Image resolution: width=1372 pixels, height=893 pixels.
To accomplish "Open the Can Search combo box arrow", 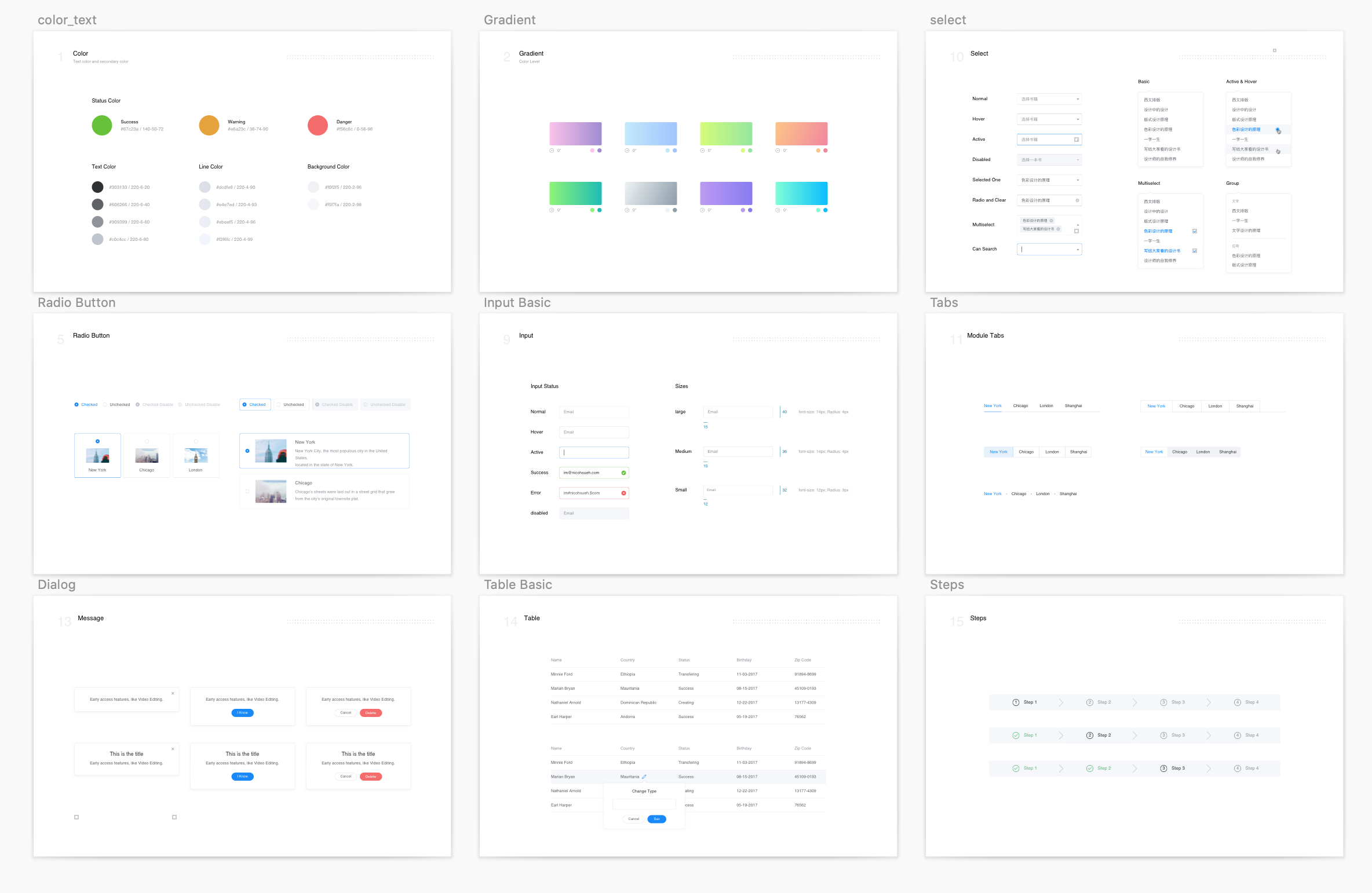I will click(1077, 250).
